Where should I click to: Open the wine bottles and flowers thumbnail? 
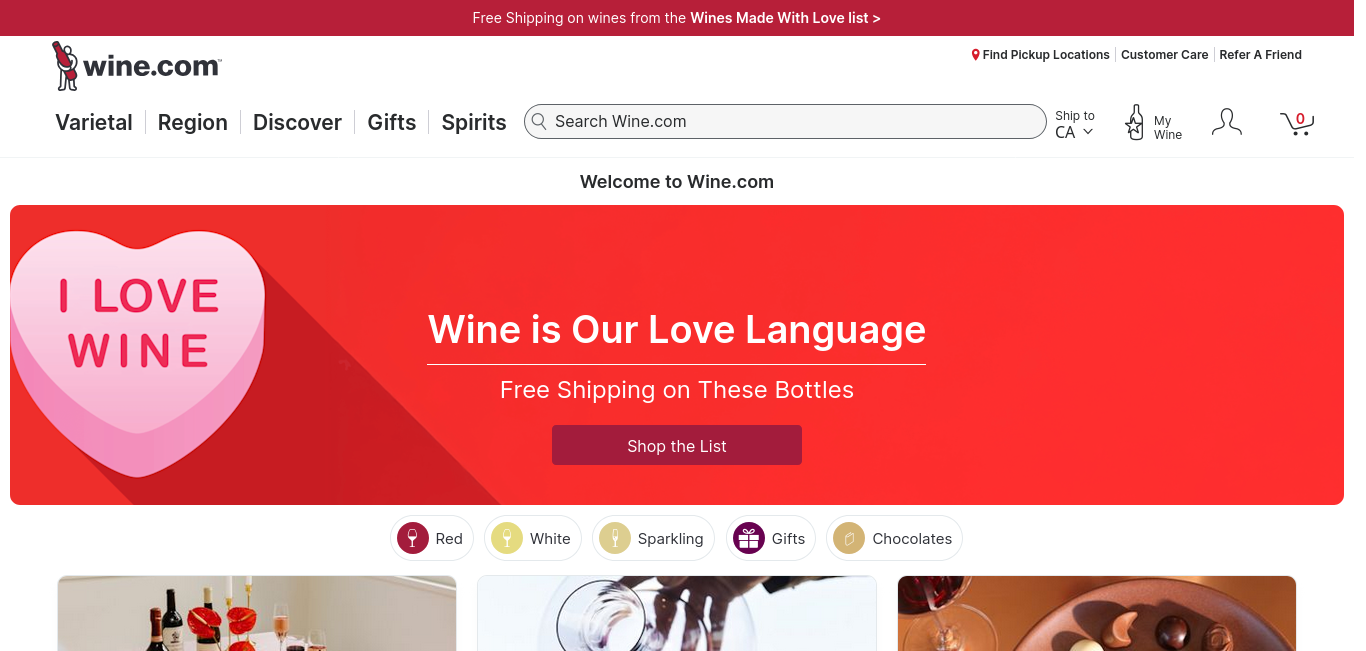257,613
